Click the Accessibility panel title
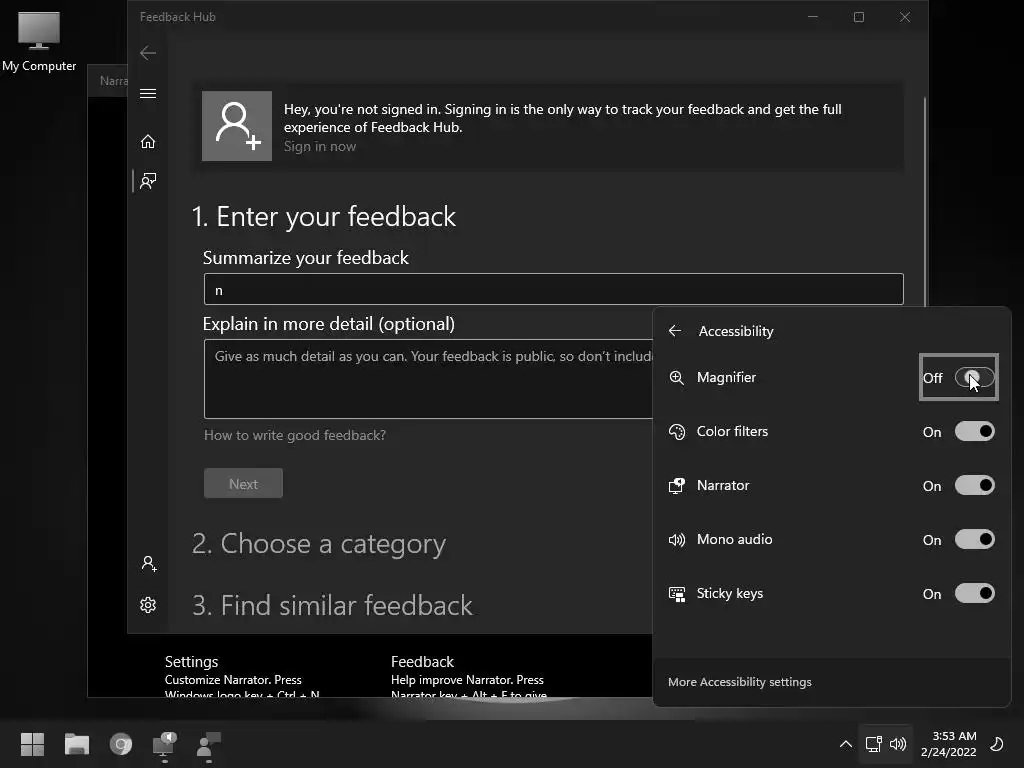This screenshot has width=1024, height=768. click(x=736, y=331)
